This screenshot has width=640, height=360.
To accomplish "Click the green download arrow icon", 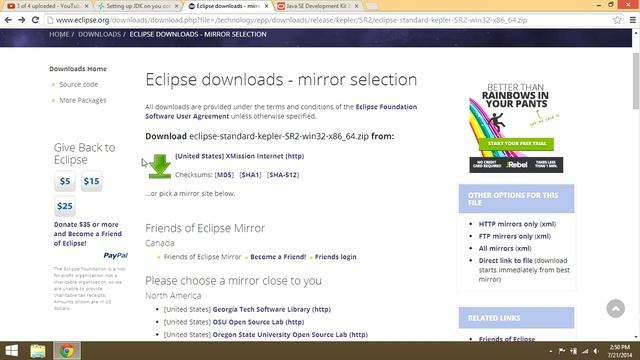I will click(160, 166).
